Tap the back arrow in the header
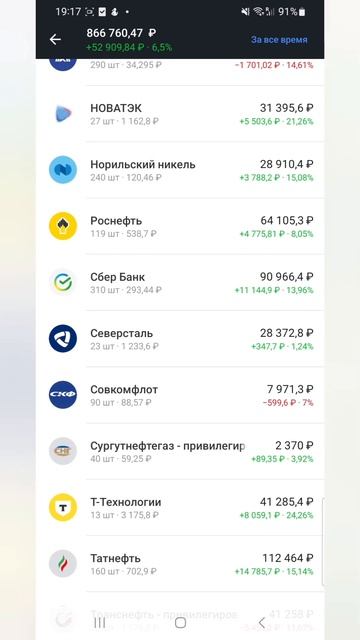 (55, 40)
